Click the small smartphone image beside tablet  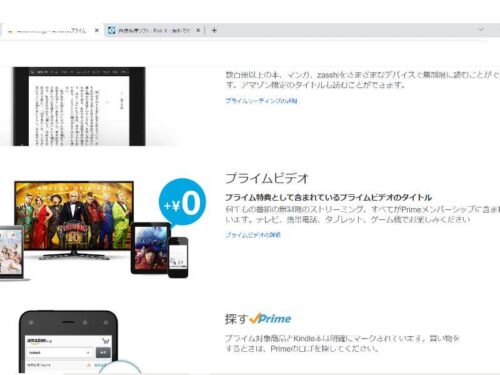[x=178, y=257]
